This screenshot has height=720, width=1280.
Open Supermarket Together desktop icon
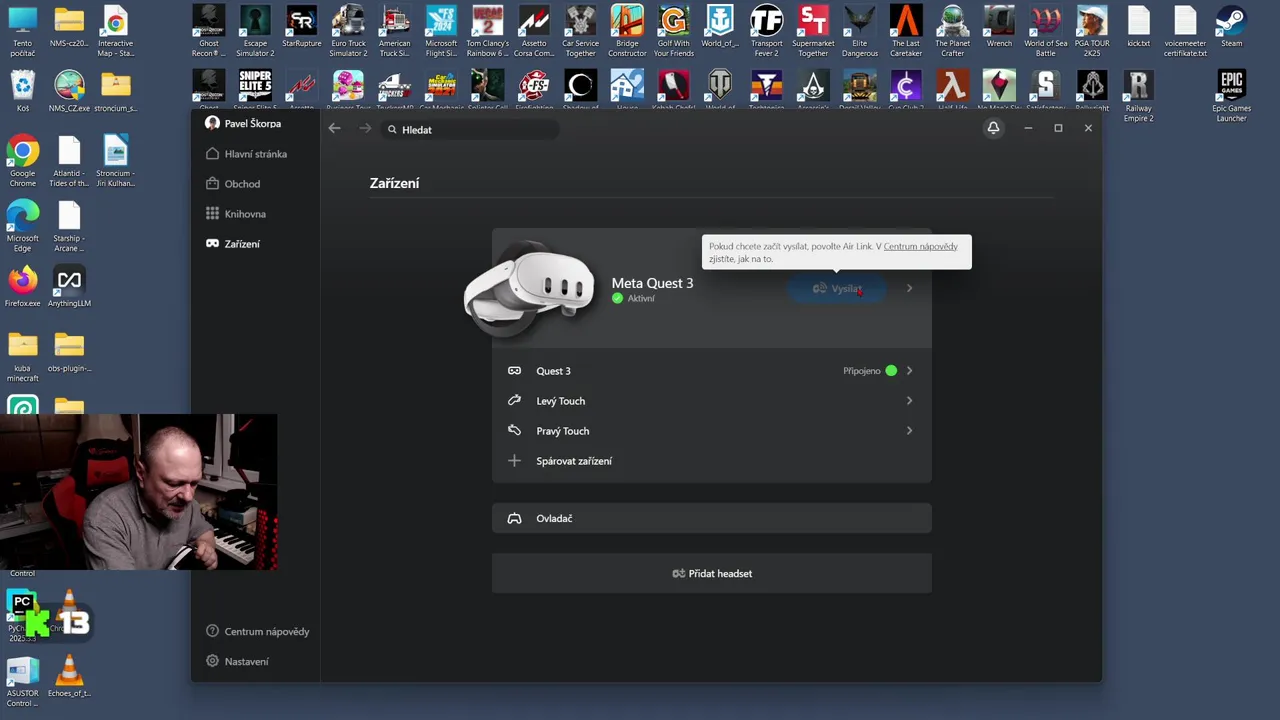(x=813, y=30)
